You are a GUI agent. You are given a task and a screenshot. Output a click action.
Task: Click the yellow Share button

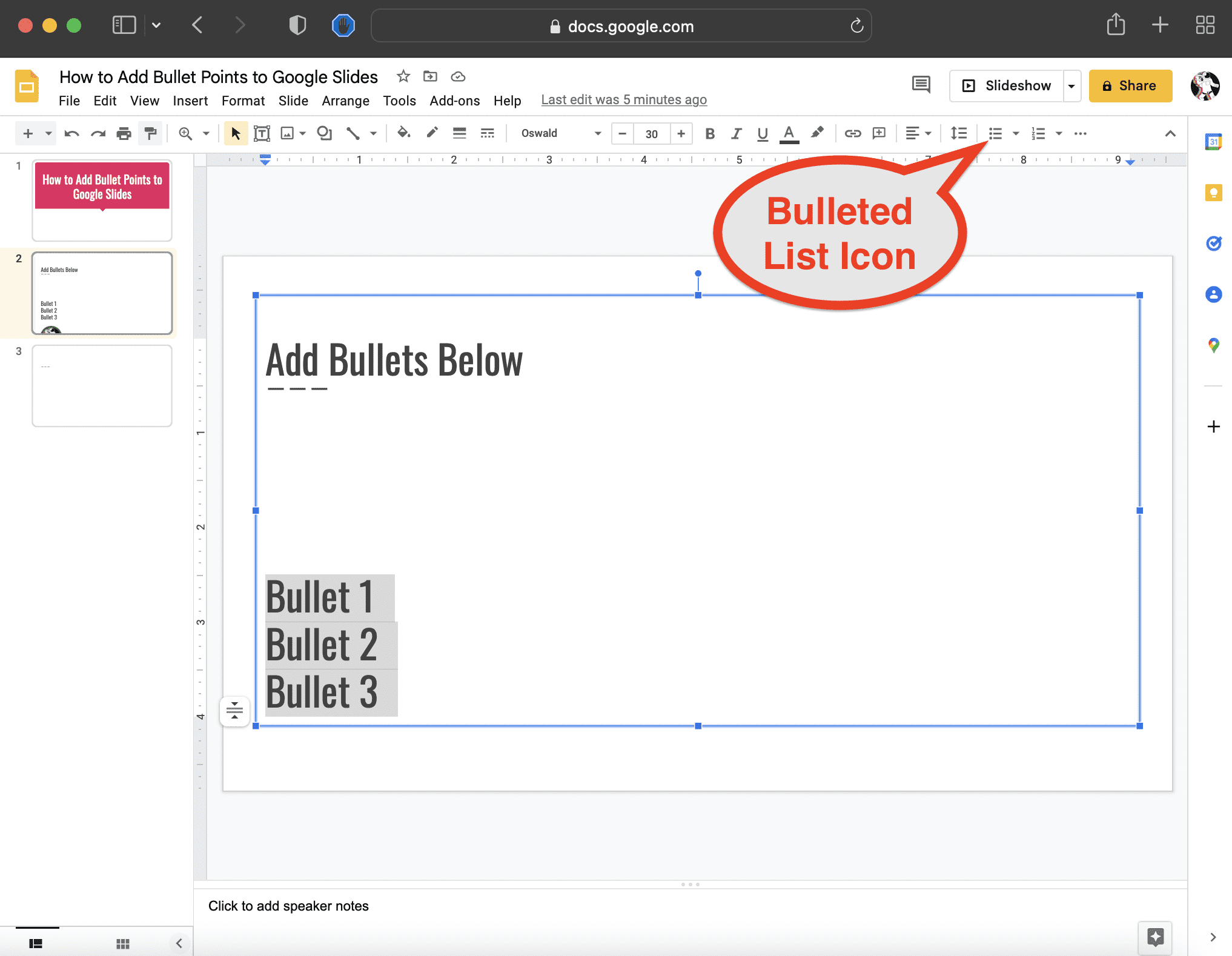click(x=1130, y=85)
